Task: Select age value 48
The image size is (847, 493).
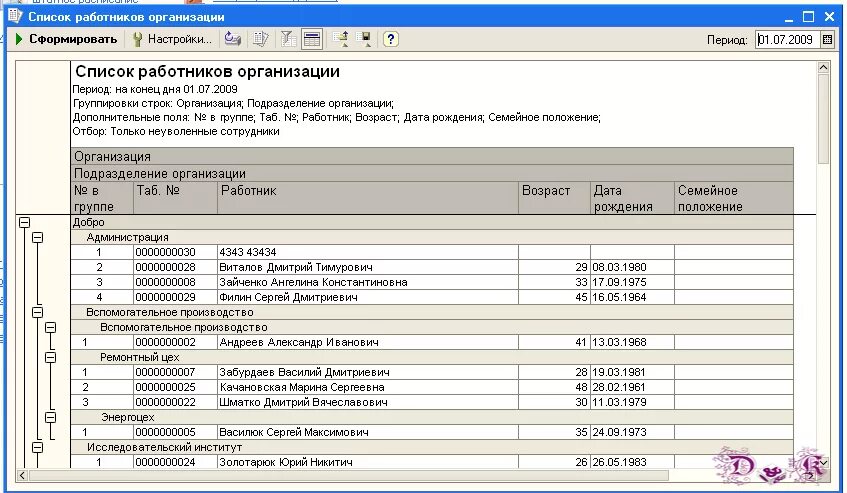Action: 581,387
